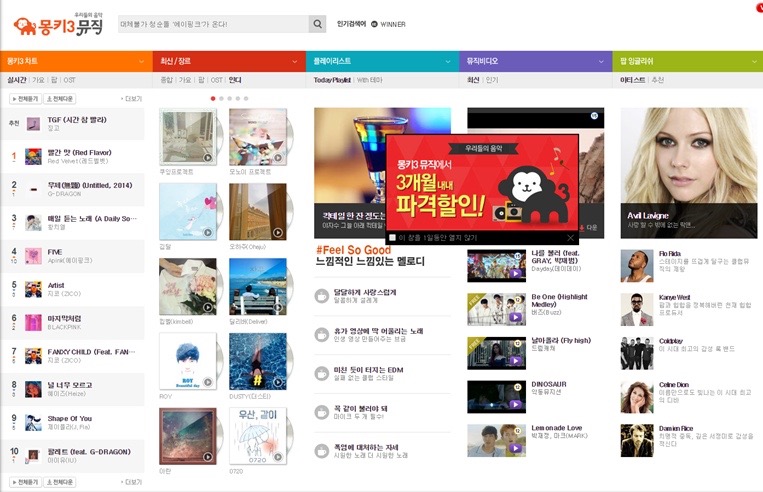Click bottom 전체다운 button
This screenshot has width=763, height=492.
[x=60, y=482]
